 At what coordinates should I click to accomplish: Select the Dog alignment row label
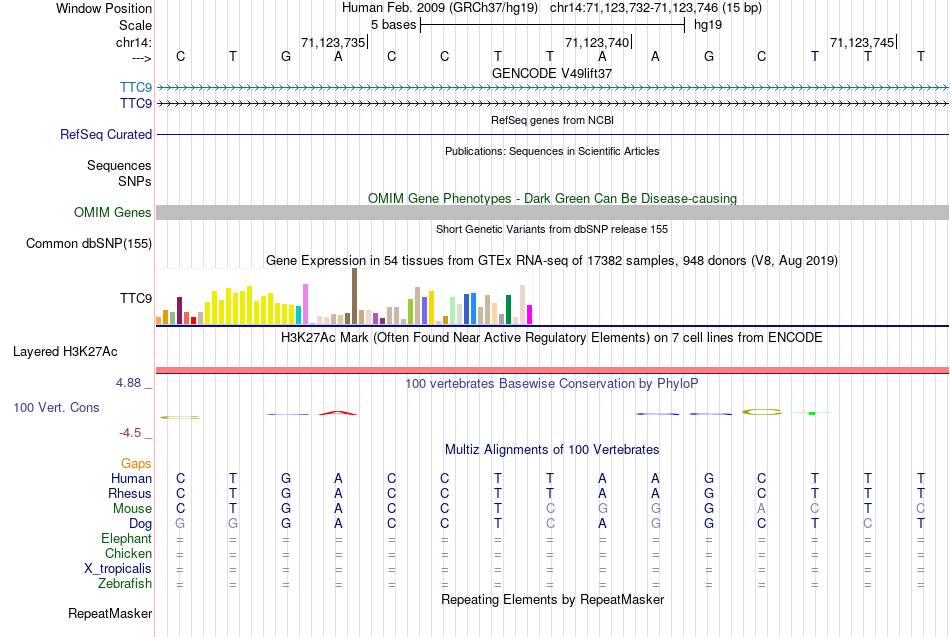click(140, 524)
